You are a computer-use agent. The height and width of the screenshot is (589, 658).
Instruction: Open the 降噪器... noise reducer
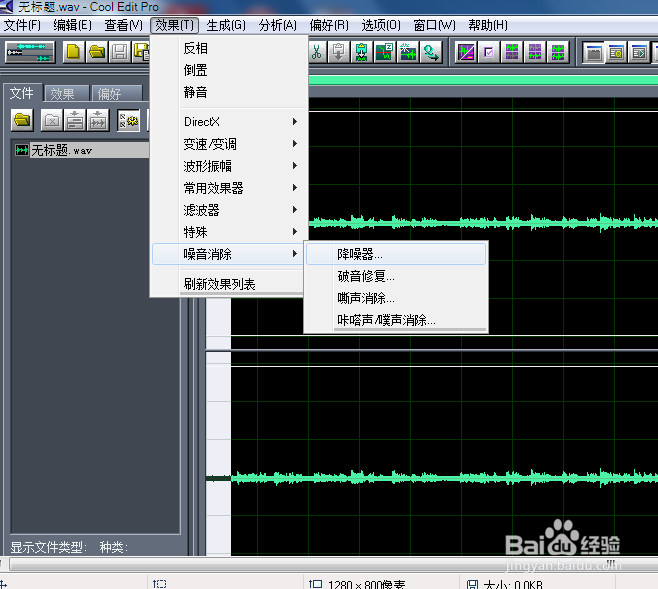pos(396,254)
